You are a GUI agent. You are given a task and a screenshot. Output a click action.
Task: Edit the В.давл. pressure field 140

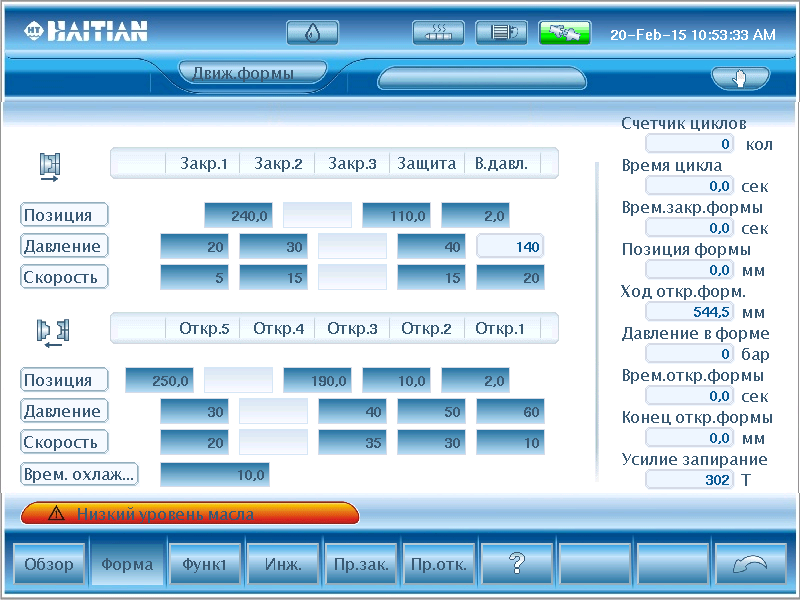[510, 247]
